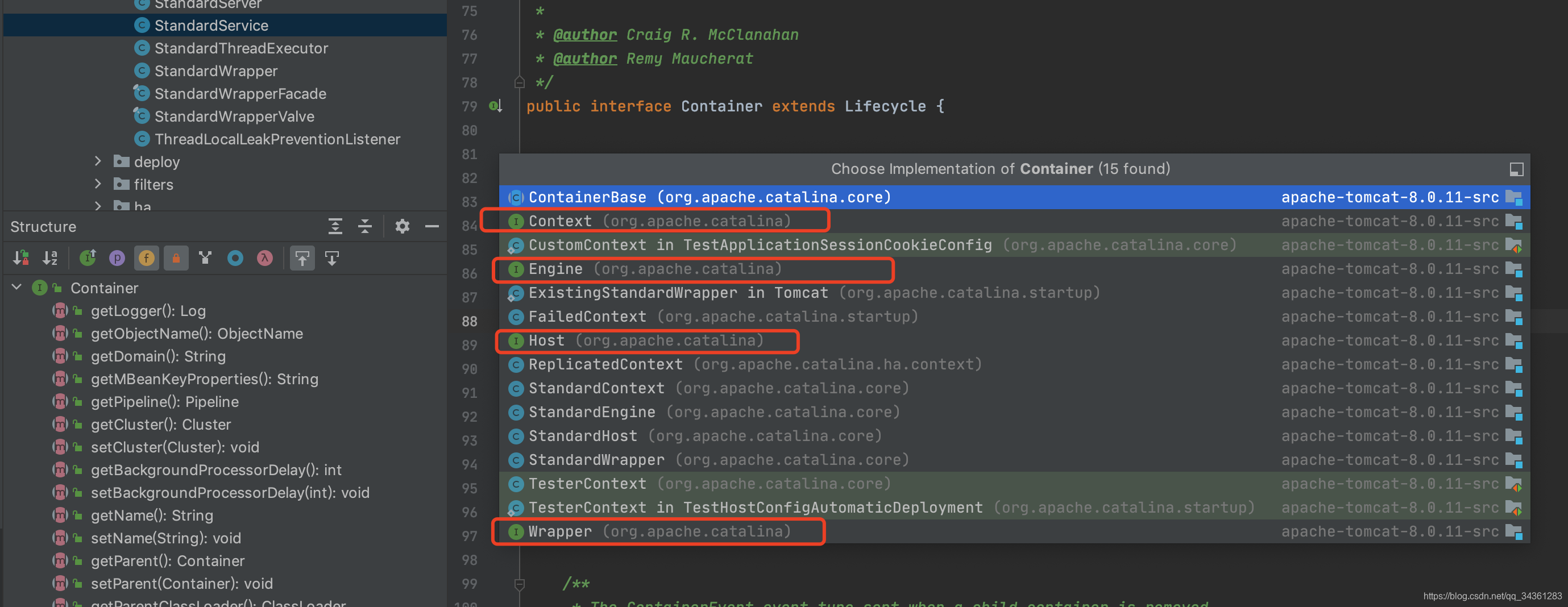This screenshot has height=607, width=1568.
Task: Collapse the Container node in Structure tree
Action: (x=17, y=287)
